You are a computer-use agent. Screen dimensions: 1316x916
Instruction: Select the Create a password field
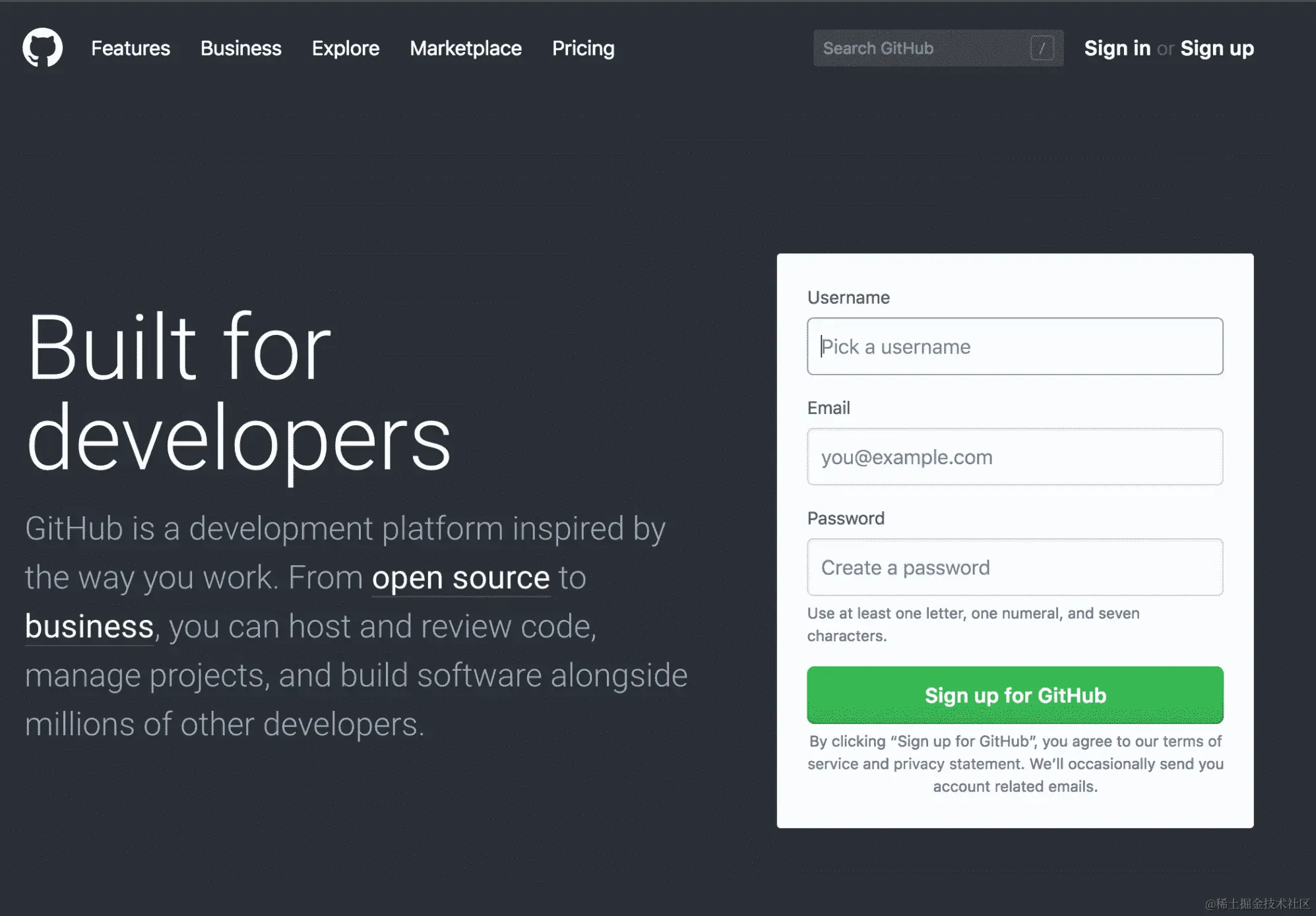tap(1015, 568)
